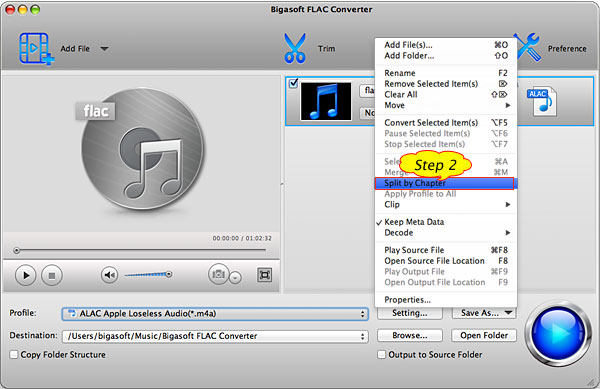Expand the Decode submenu
This screenshot has height=389, width=600.
(446, 233)
